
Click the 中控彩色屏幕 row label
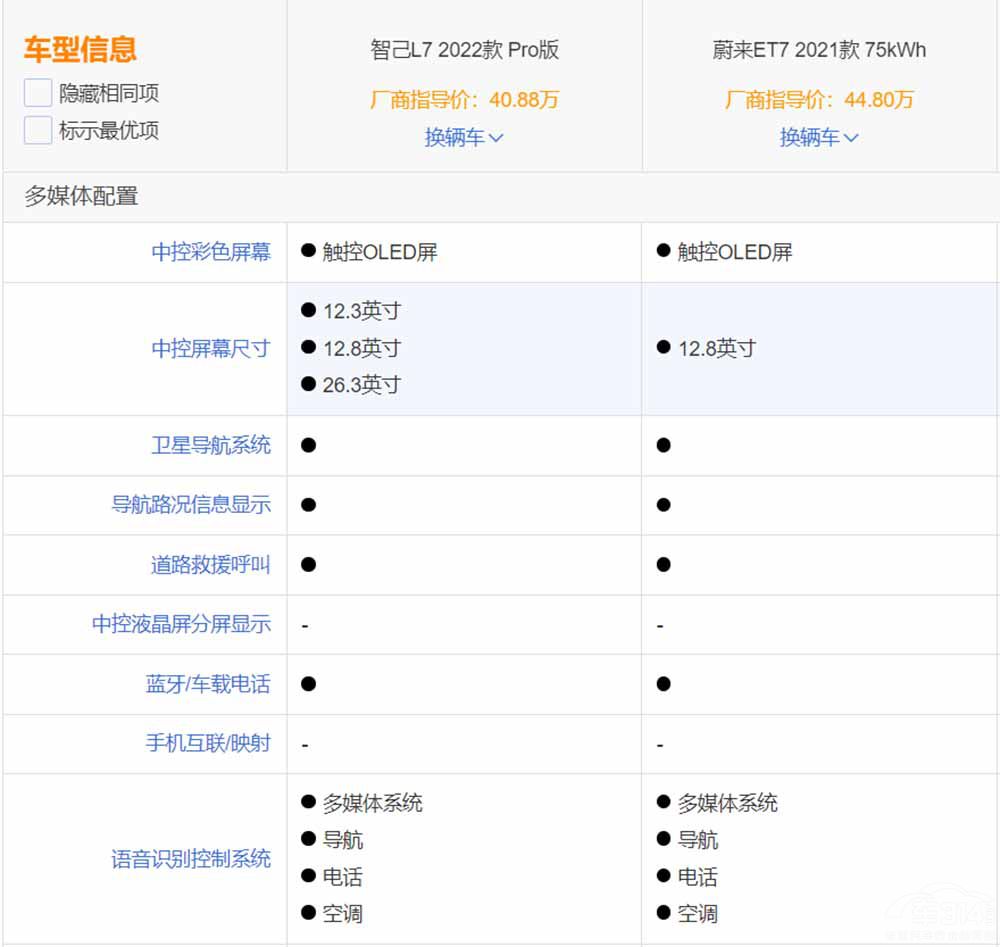[211, 252]
